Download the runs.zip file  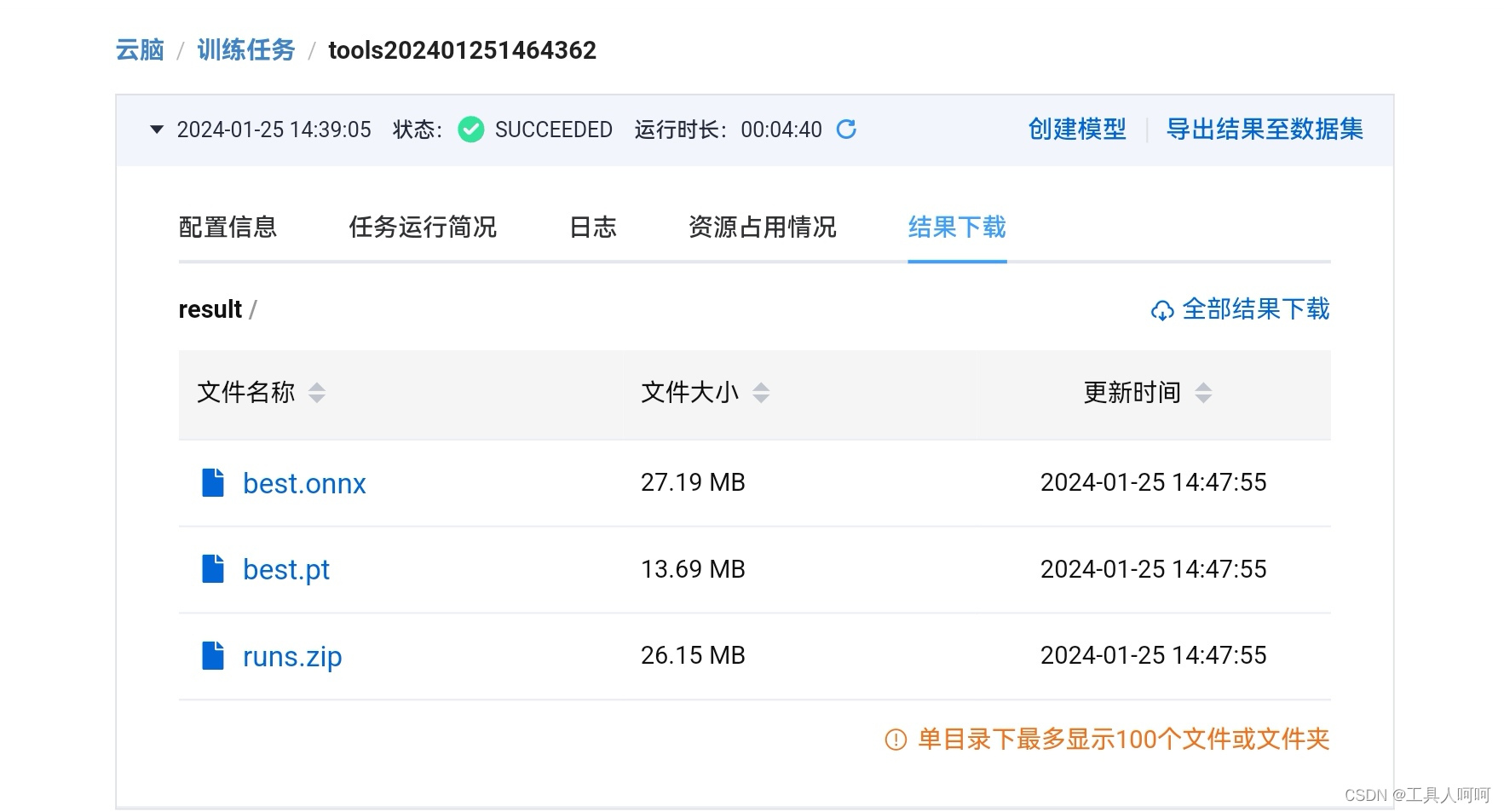[x=292, y=656]
